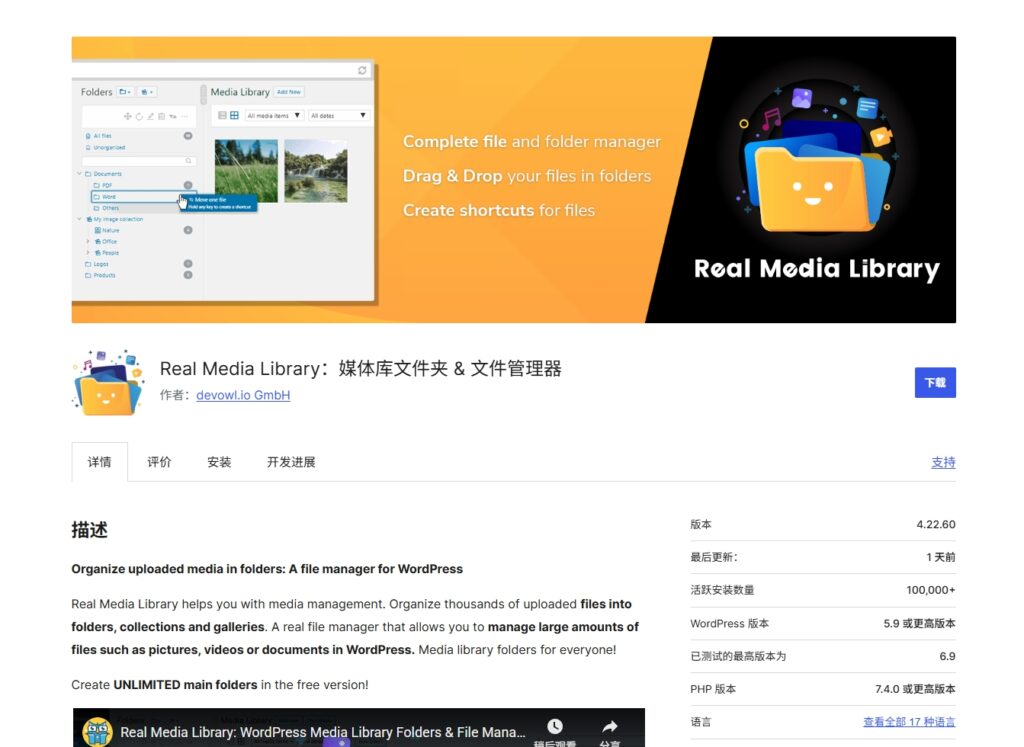The image size is (1024, 747).
Task: Click the video channel avatar icon
Action: [96, 732]
